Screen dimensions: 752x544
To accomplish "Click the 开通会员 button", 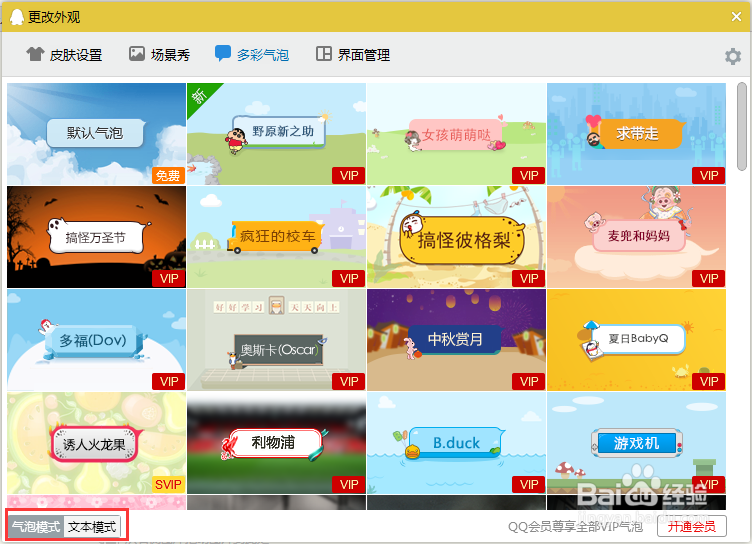I will point(692,527).
